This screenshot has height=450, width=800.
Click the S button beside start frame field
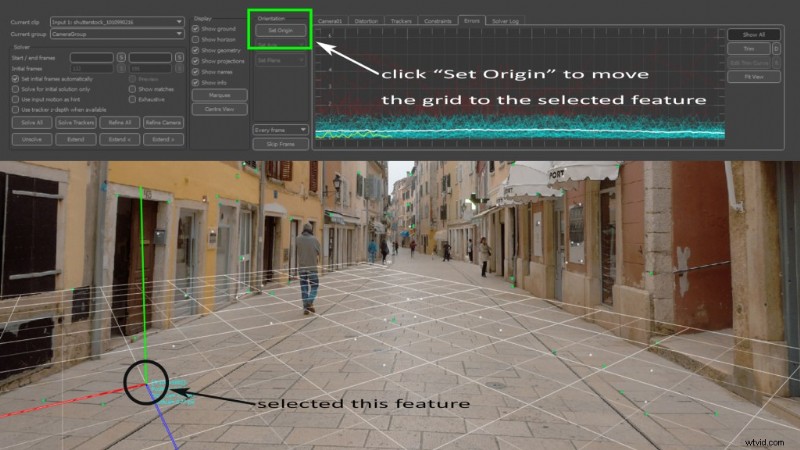coord(121,57)
